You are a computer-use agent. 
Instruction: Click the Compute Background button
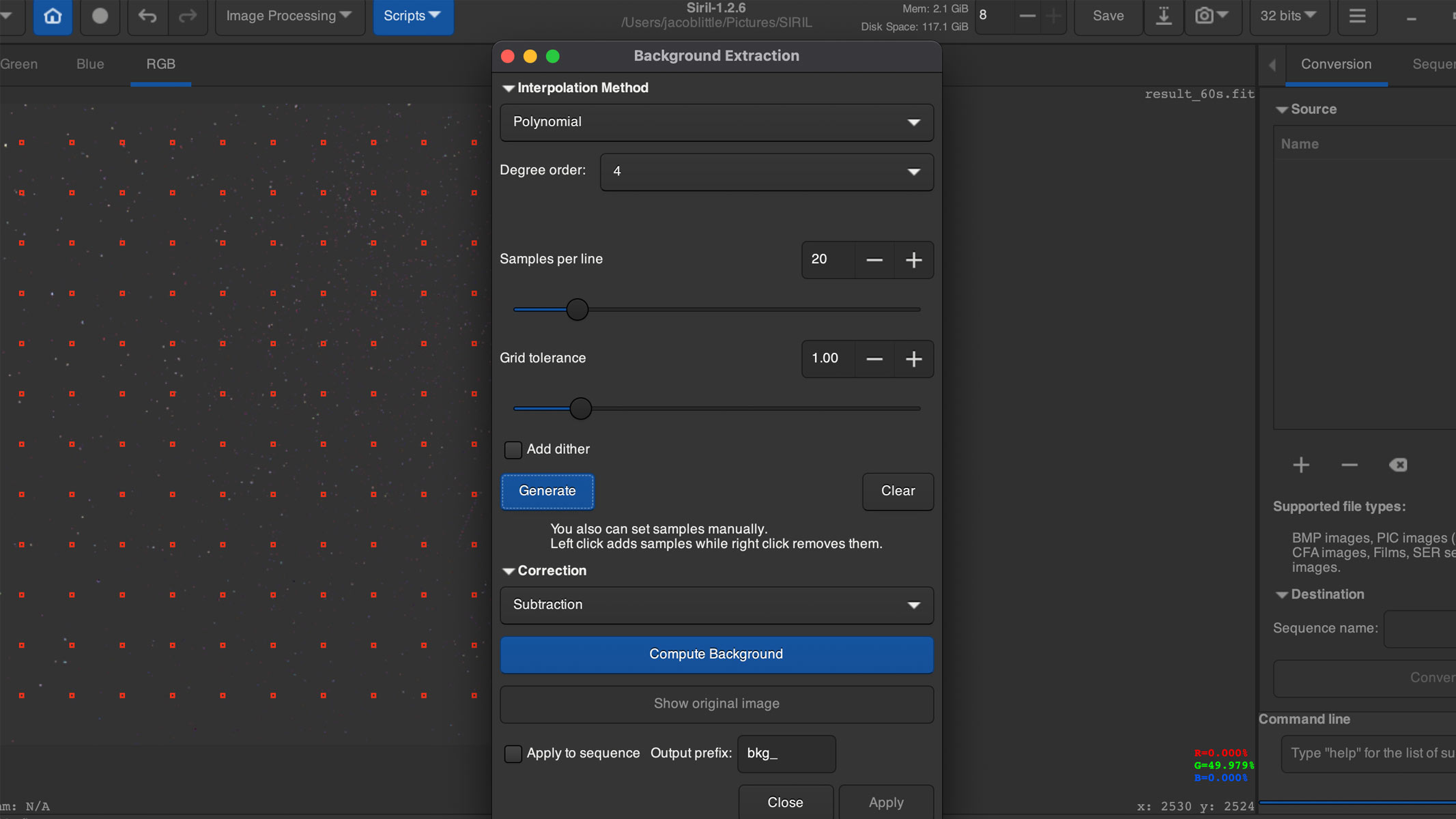[715, 654]
